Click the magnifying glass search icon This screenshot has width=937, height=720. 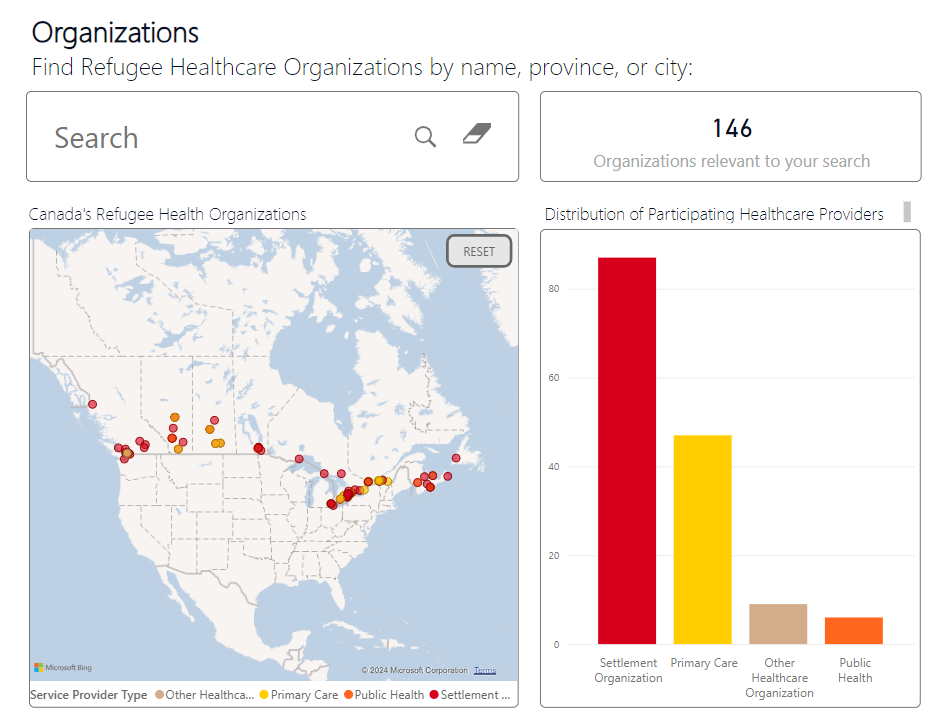[x=425, y=137]
